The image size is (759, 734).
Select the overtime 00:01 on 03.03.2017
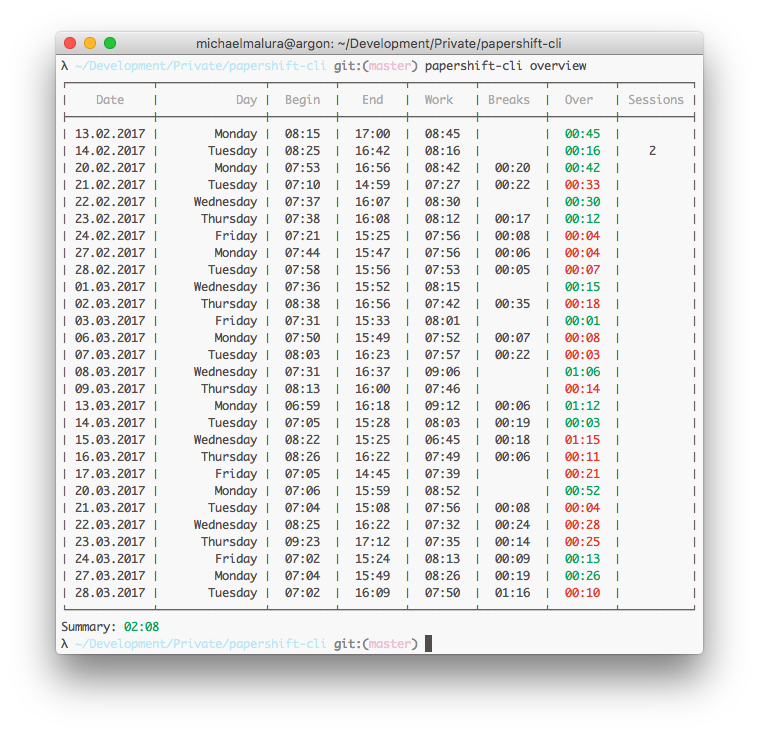582,321
